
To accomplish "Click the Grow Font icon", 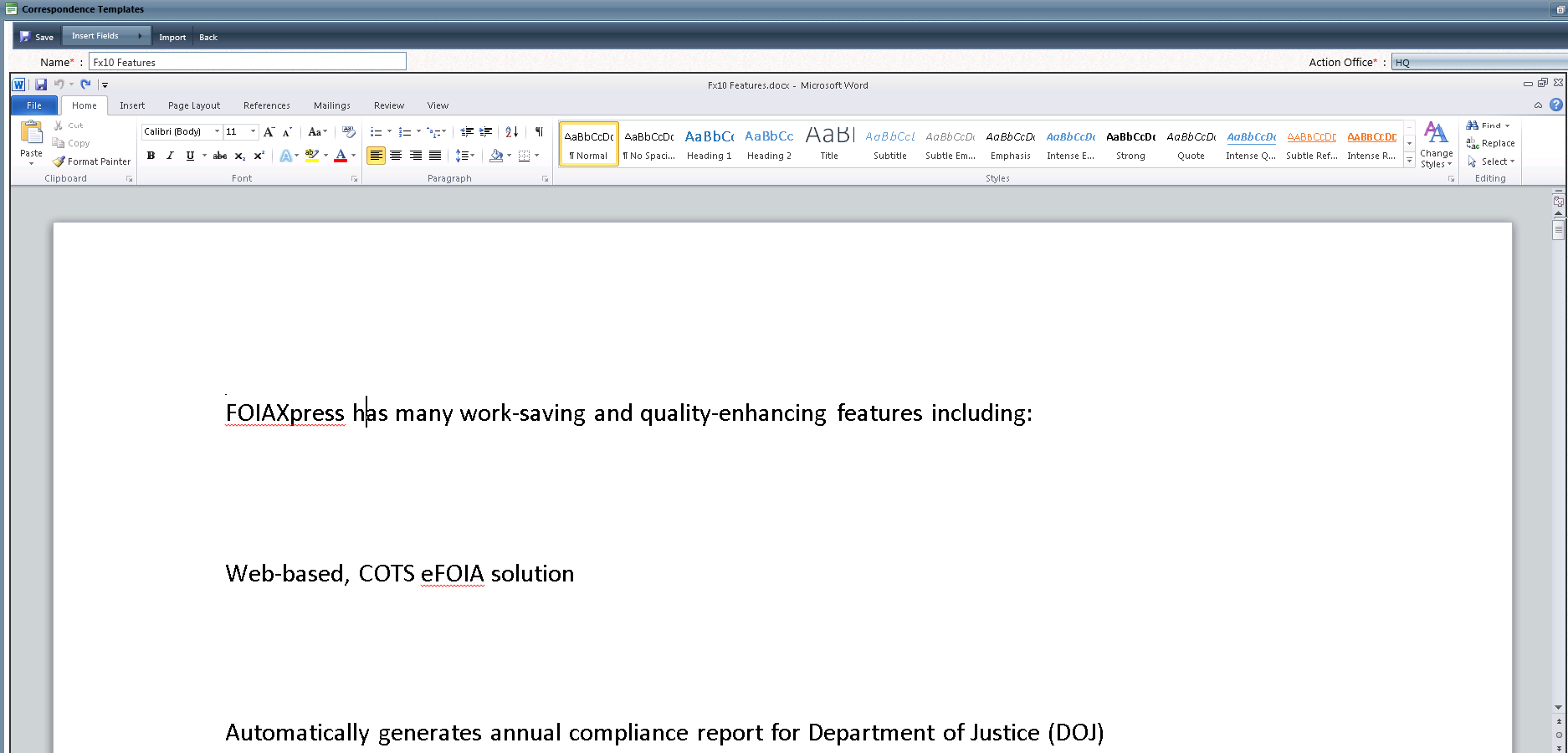I will pyautogui.click(x=269, y=132).
